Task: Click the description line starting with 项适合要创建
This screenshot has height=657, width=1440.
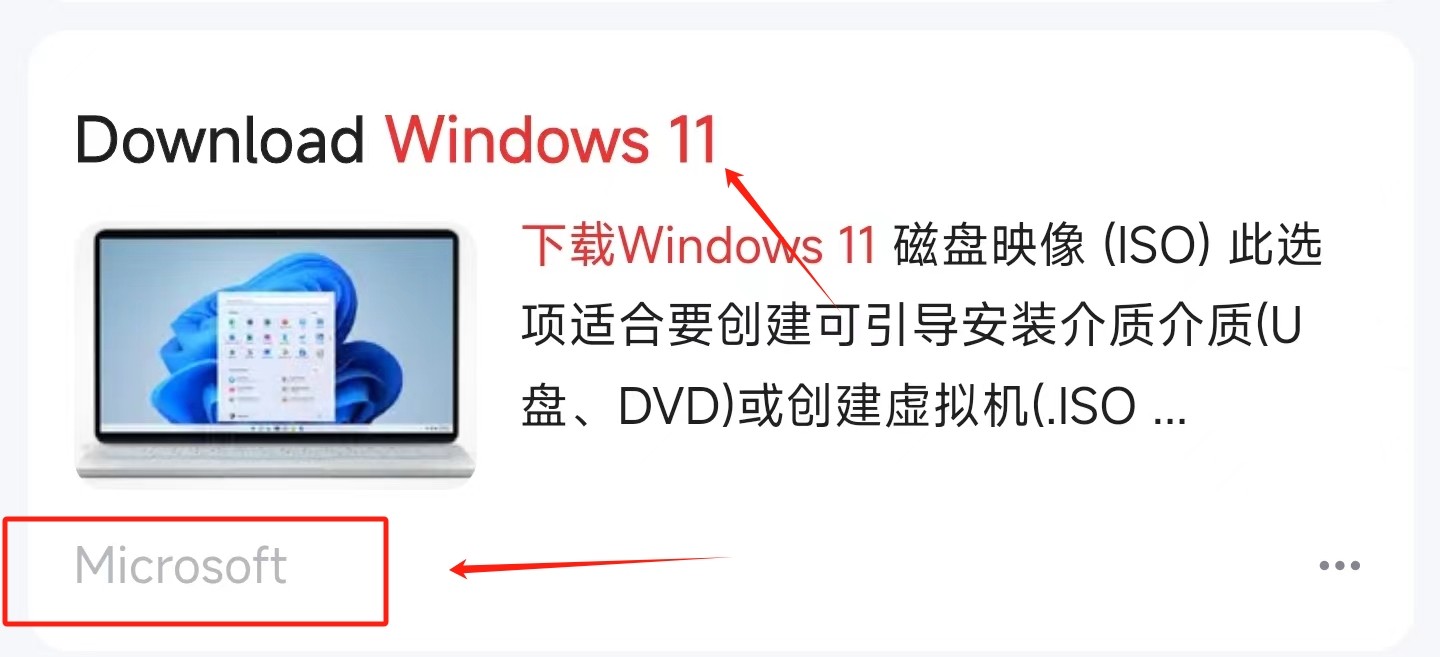Action: pos(911,327)
